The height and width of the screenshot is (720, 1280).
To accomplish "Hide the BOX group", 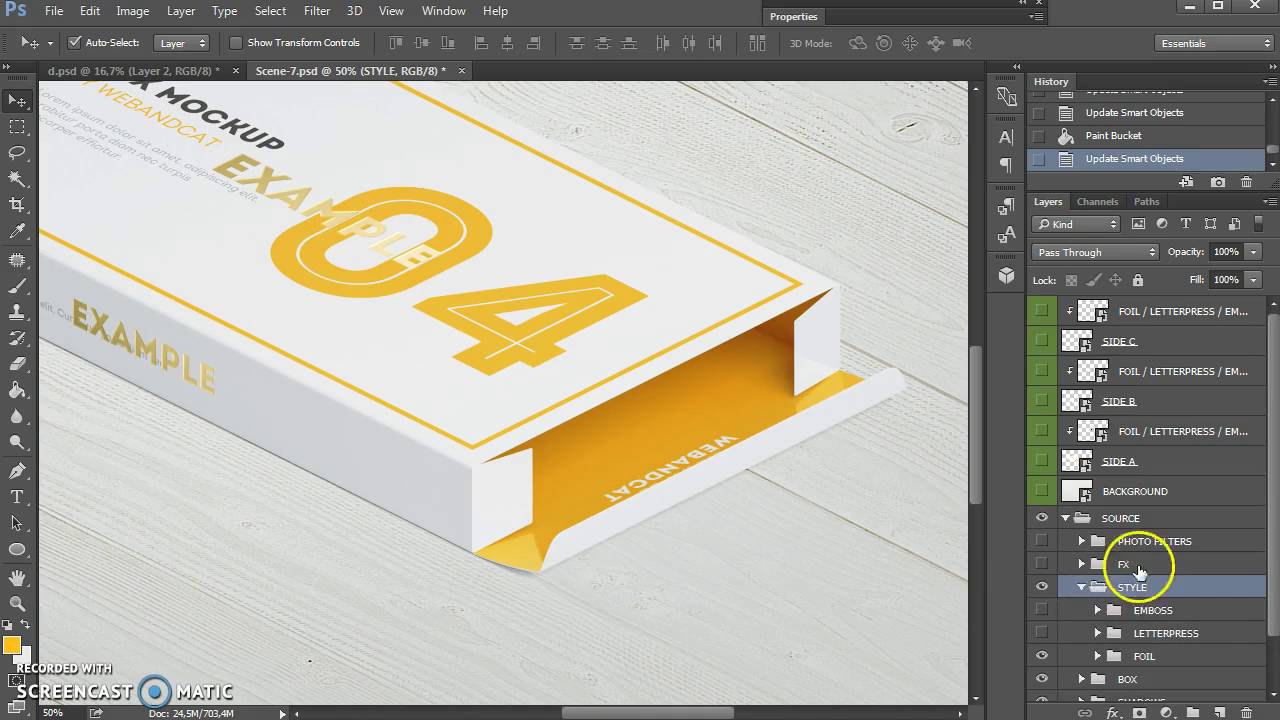I will pyautogui.click(x=1041, y=679).
